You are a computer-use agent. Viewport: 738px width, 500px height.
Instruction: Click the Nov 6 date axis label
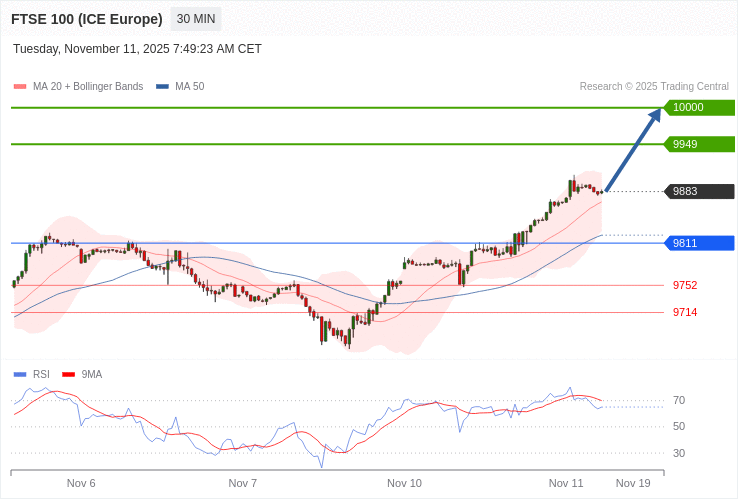coord(81,483)
